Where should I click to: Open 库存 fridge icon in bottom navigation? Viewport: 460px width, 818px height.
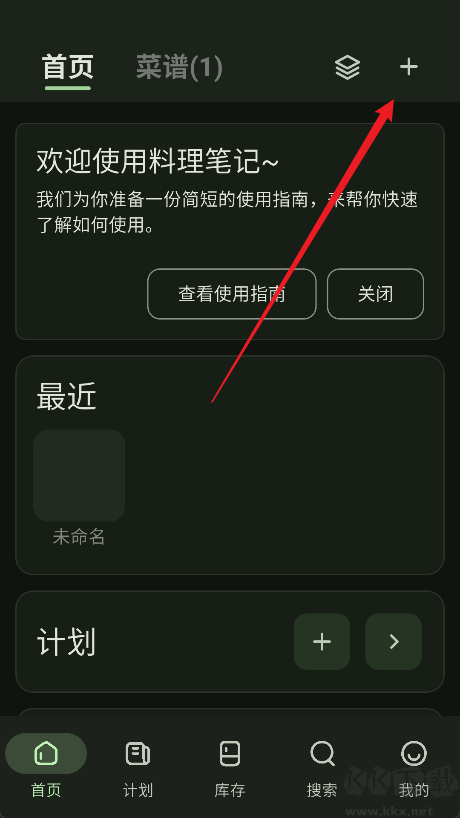pyautogui.click(x=230, y=754)
